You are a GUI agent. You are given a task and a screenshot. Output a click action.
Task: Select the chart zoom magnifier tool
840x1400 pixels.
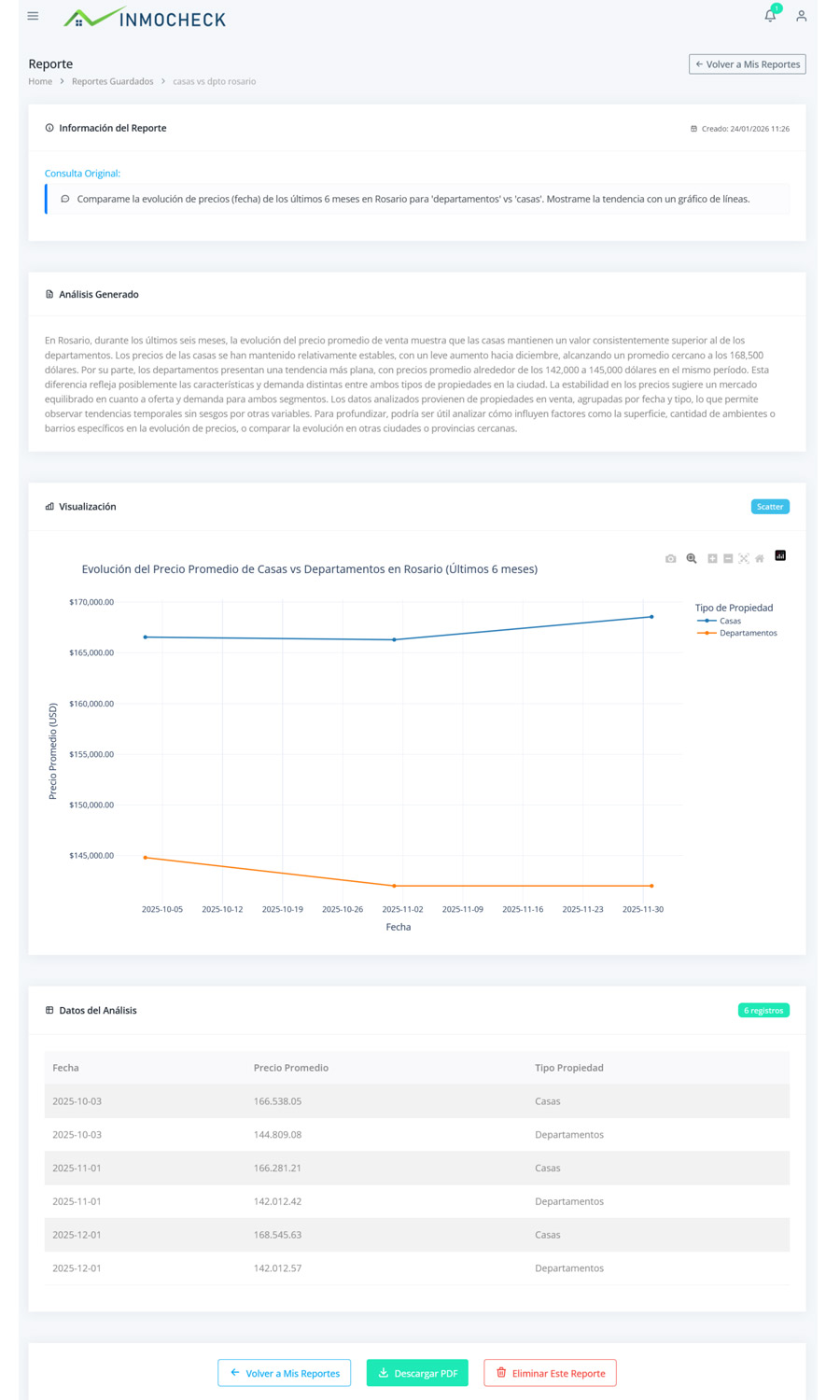(x=692, y=558)
